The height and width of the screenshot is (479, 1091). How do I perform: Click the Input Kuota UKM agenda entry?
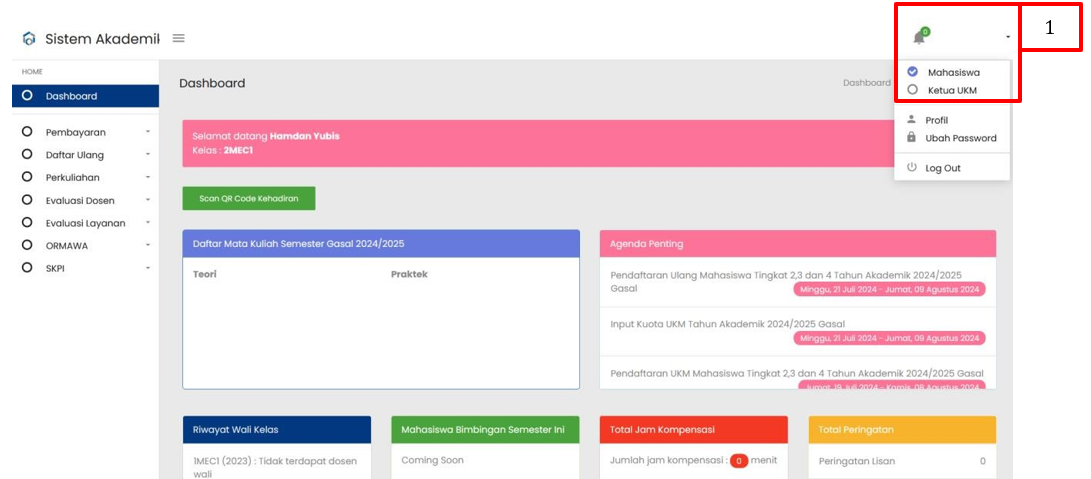(x=727, y=324)
